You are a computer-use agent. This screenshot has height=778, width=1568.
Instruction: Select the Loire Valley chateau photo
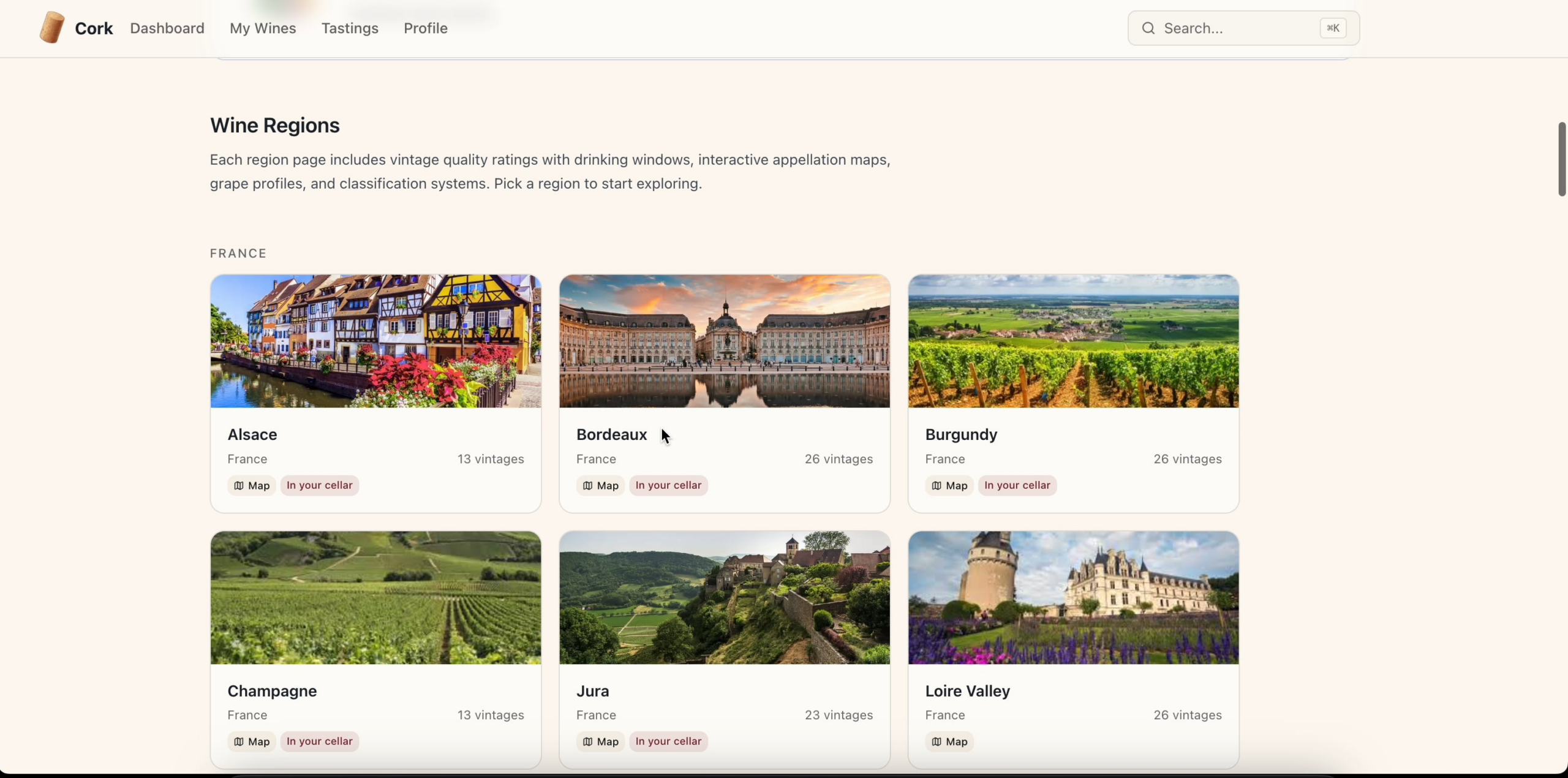tap(1073, 597)
